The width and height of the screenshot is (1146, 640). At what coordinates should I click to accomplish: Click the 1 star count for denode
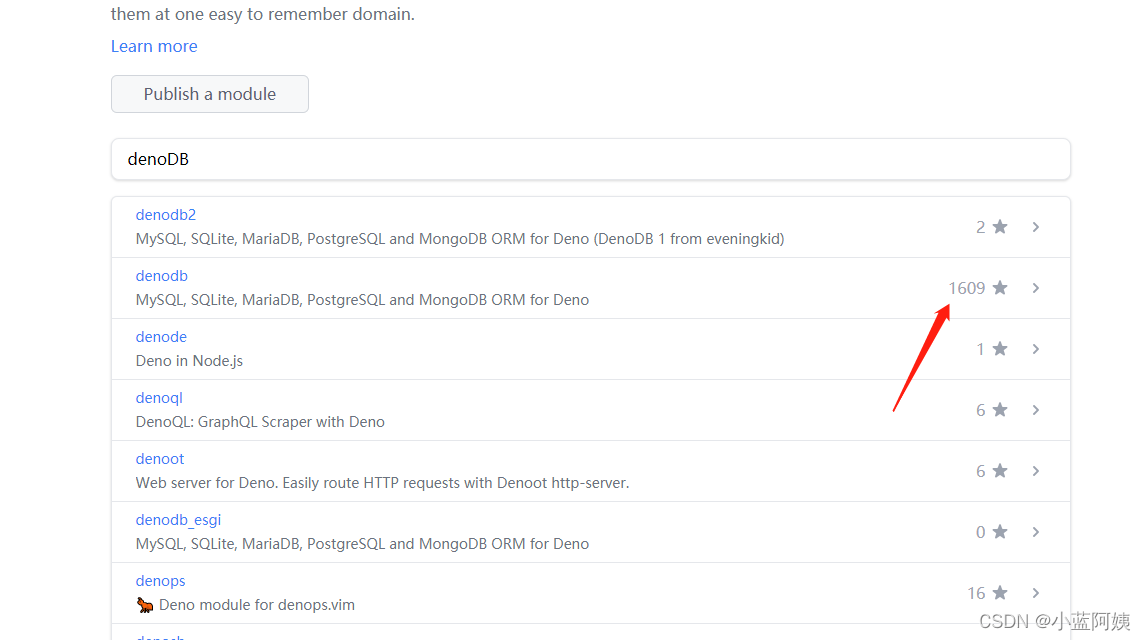point(981,349)
